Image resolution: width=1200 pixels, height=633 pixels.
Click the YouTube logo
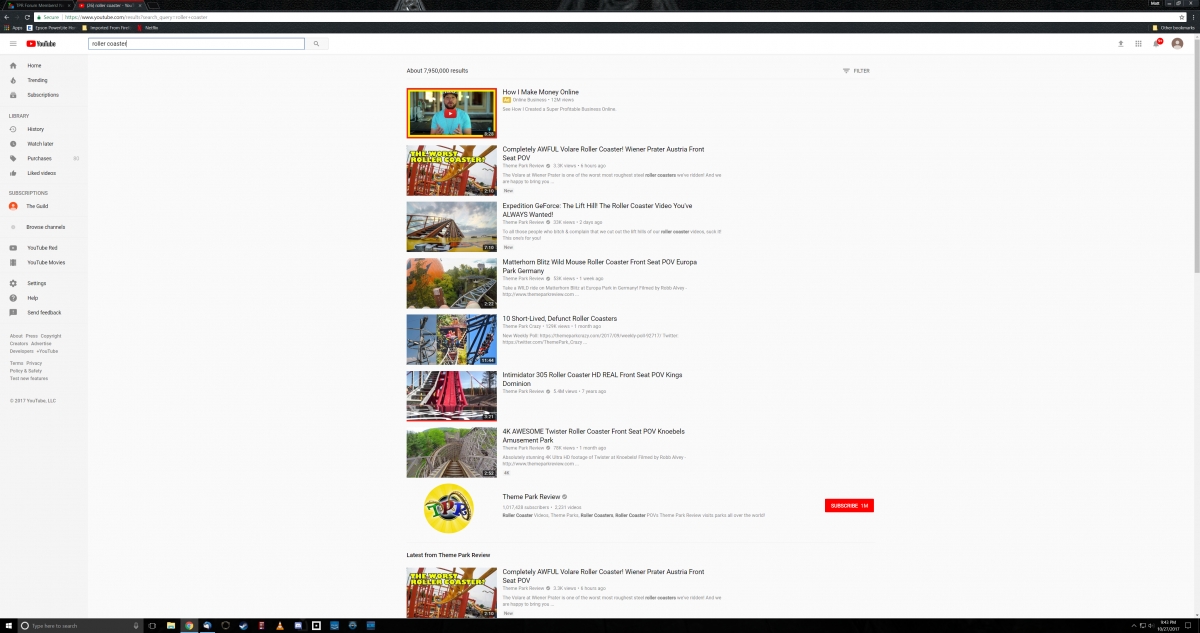(41, 44)
